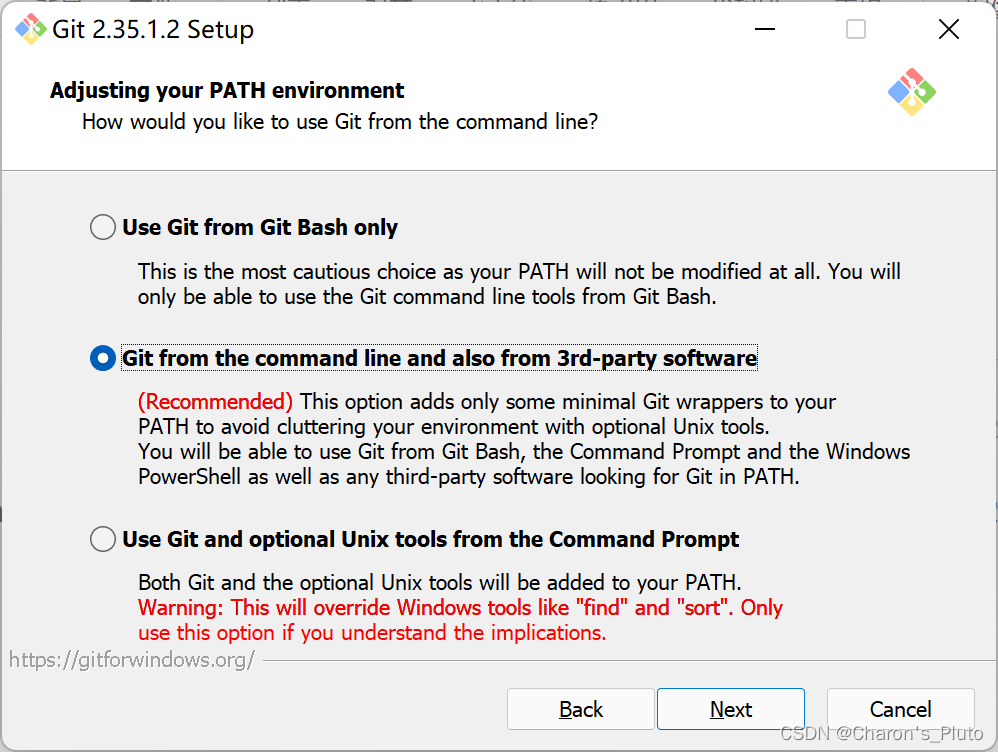Select the Git Bash only radio button
The height and width of the screenshot is (752, 998).
103,228
